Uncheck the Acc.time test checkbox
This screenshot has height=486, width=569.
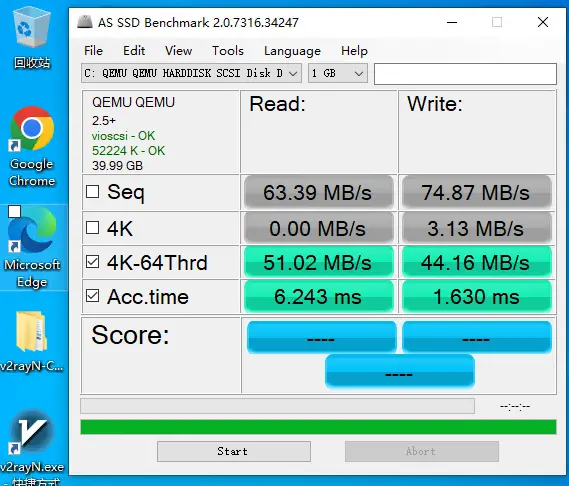coord(93,296)
